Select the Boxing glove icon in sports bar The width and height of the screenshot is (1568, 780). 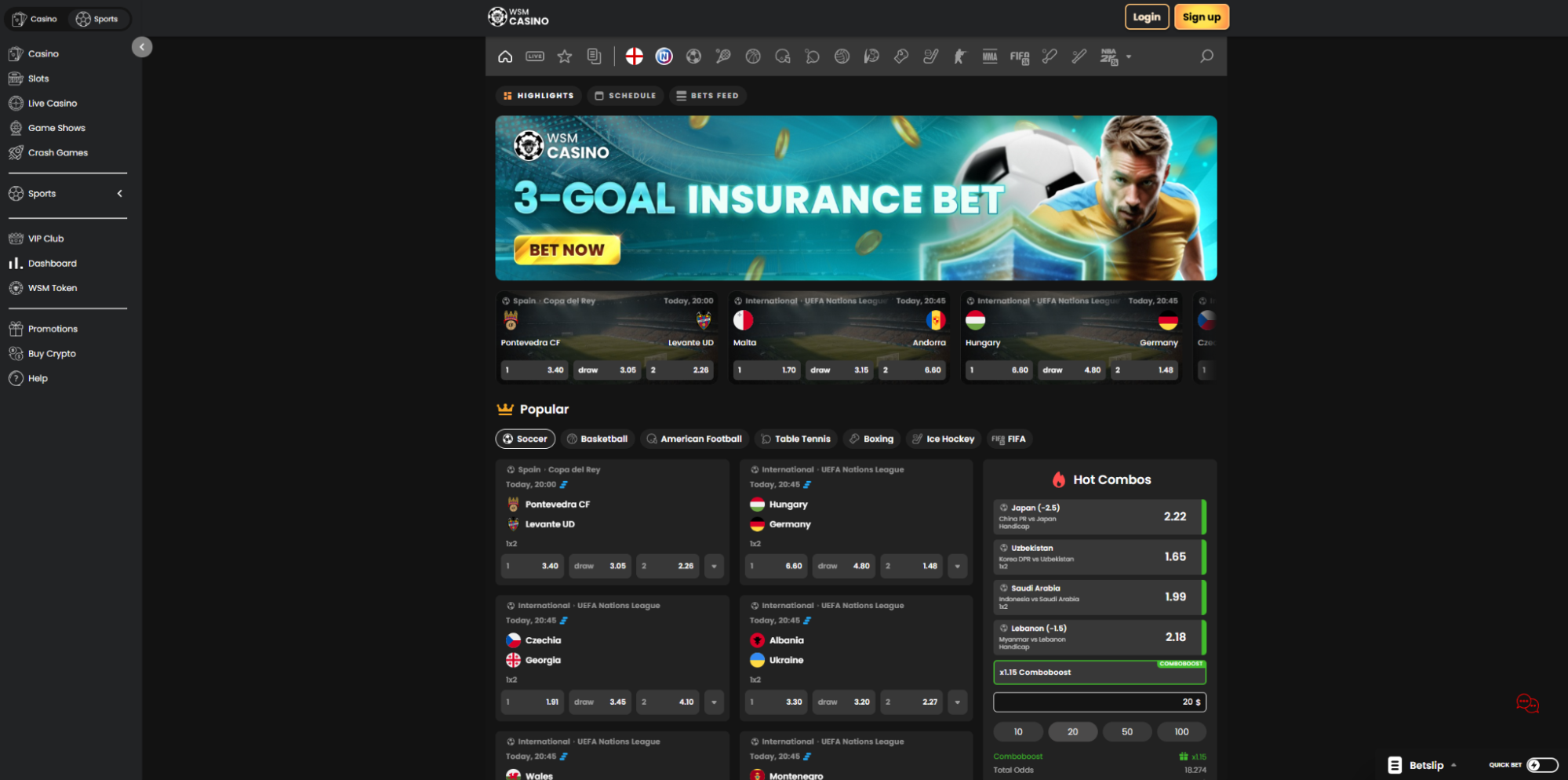901,56
